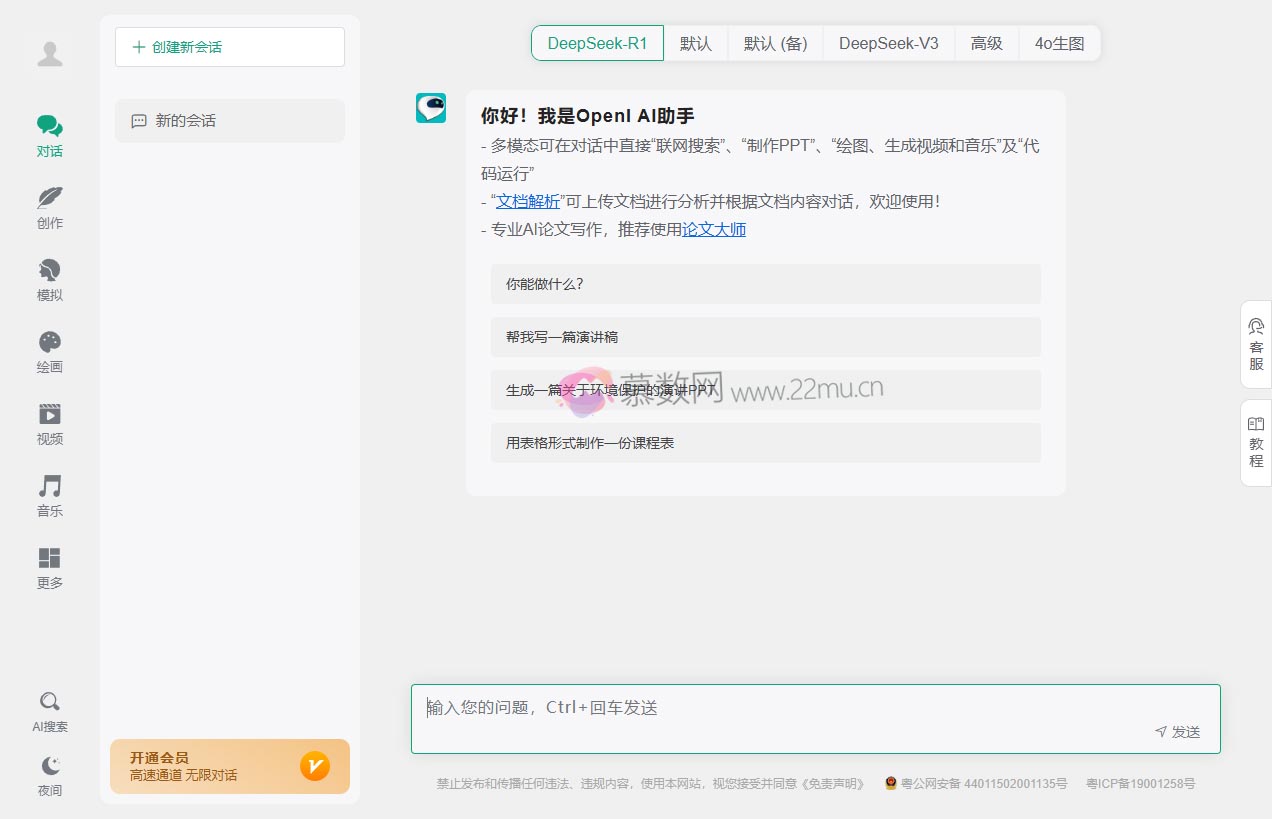Open the 对话 (chat) sidebar icon
Screen dimensions: 1272x819
coord(49,133)
